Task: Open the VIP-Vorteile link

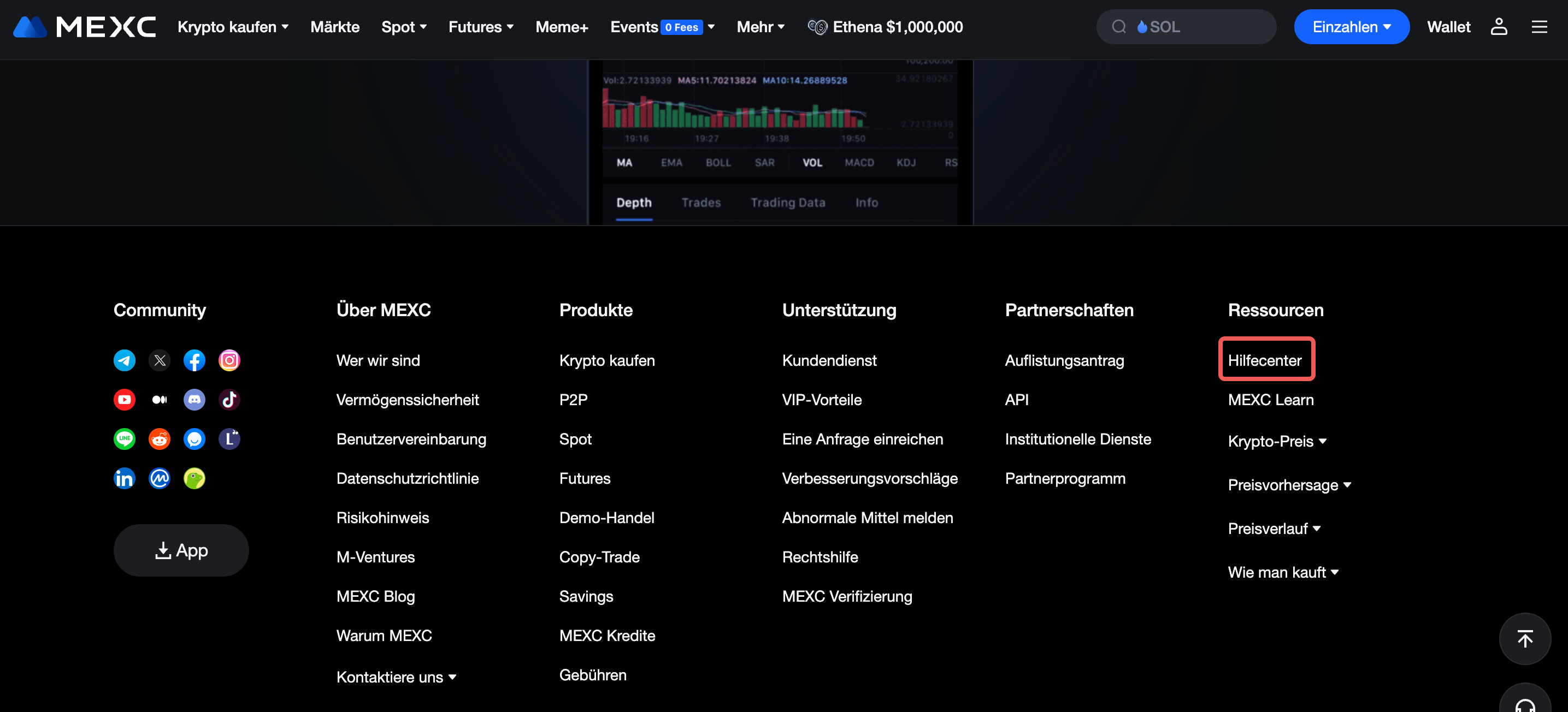Action: pyautogui.click(x=822, y=400)
